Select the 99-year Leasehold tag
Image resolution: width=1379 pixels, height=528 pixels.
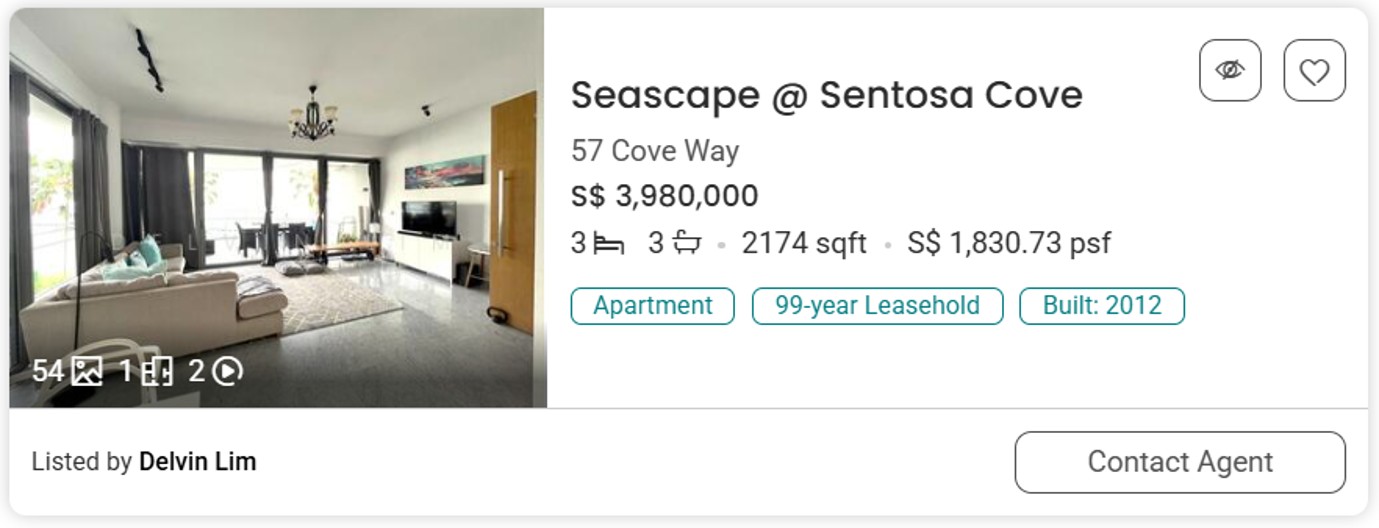[877, 306]
